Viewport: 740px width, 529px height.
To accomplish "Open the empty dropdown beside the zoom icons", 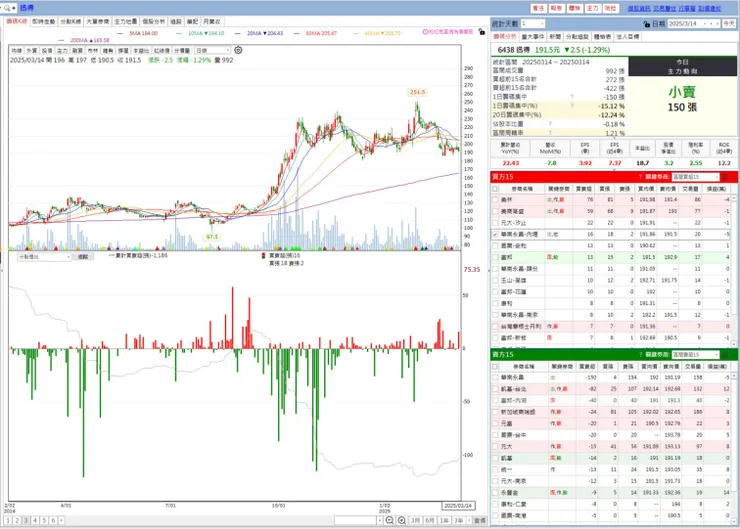I will [x=358, y=520].
